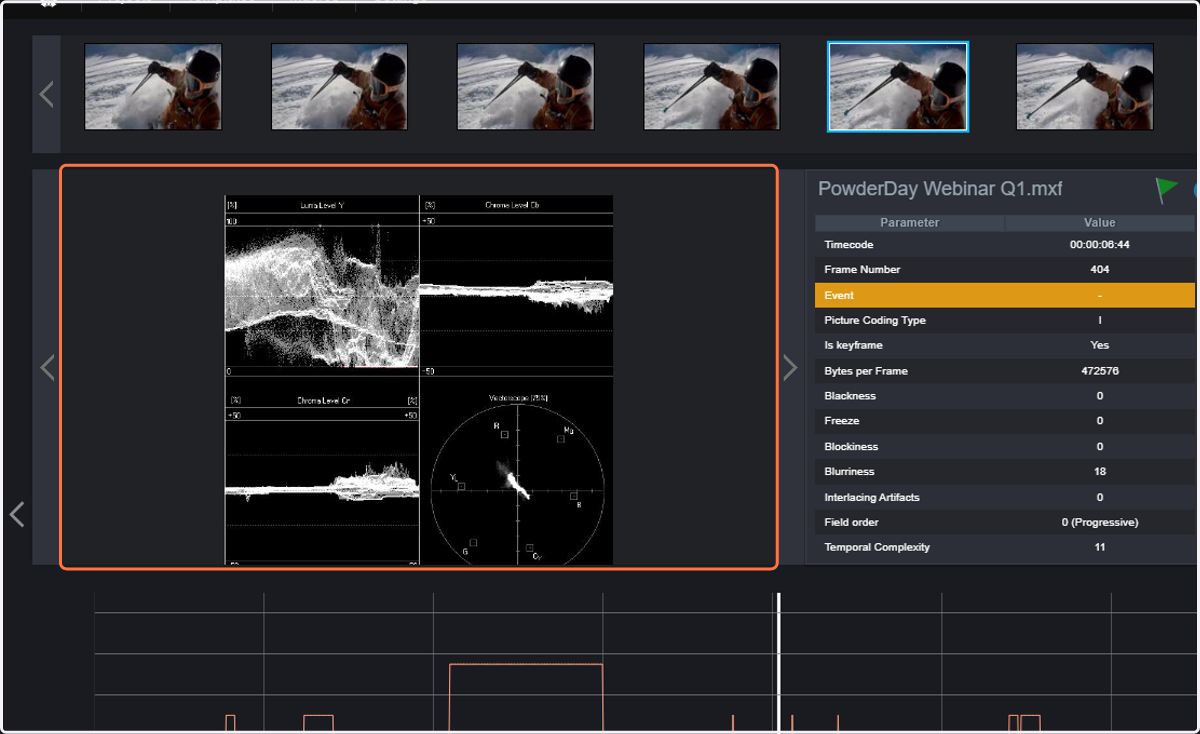
Task: Click the PowderDay Webinar Q1.mxf file title
Action: [940, 189]
